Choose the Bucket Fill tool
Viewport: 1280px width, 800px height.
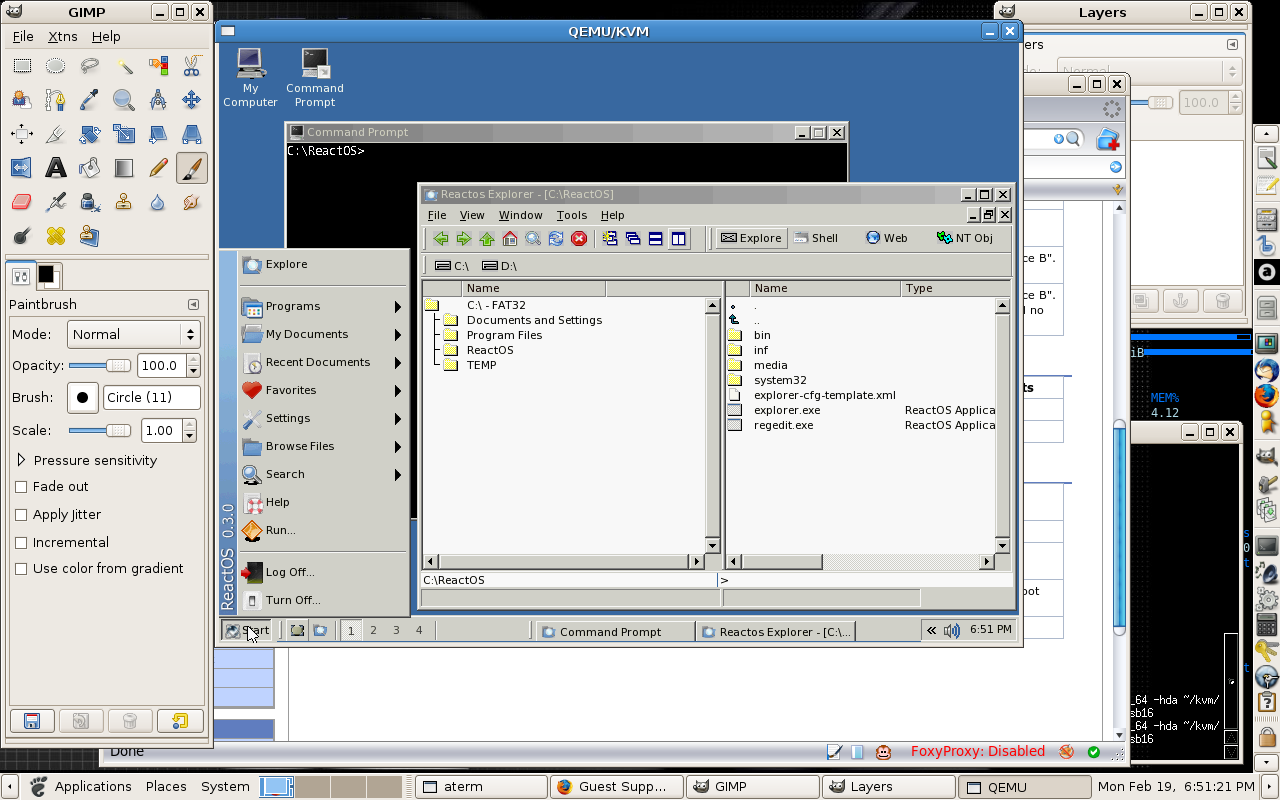pyautogui.click(x=90, y=168)
